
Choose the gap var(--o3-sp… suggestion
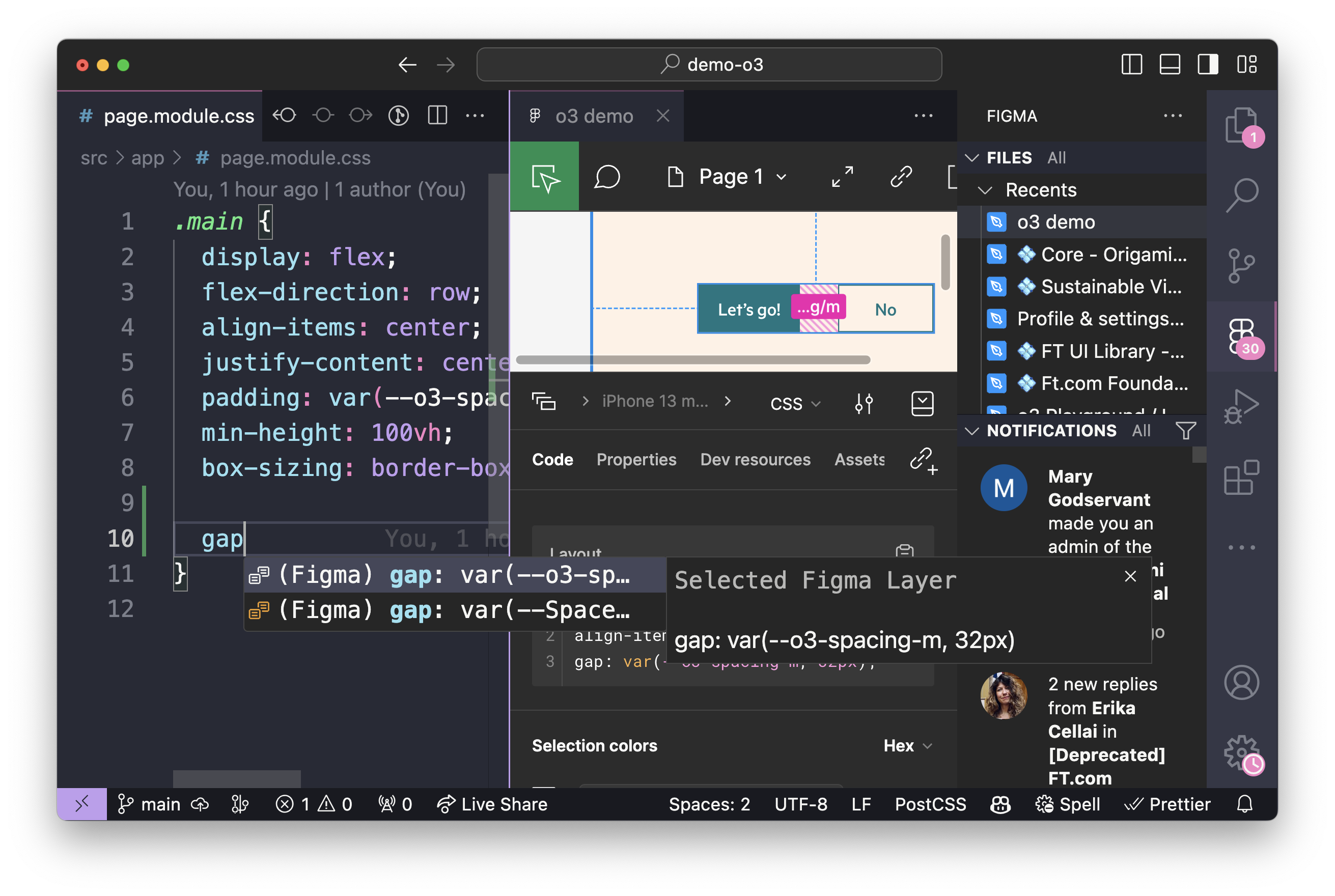(455, 575)
